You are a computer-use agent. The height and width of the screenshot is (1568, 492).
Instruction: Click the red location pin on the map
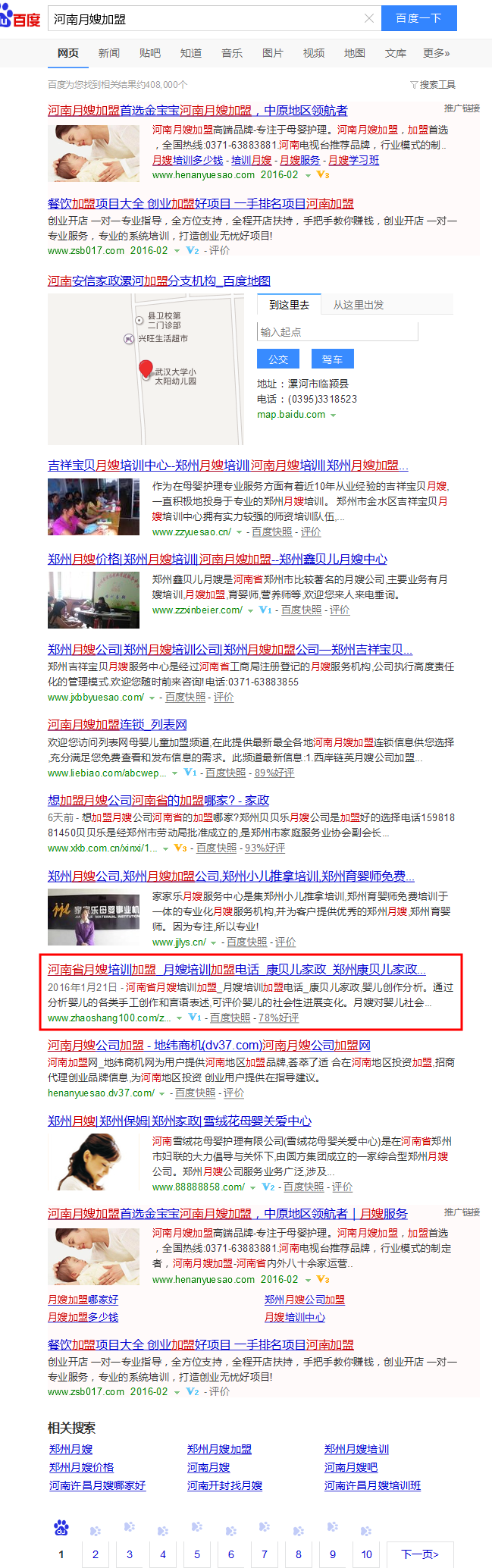pyautogui.click(x=146, y=370)
